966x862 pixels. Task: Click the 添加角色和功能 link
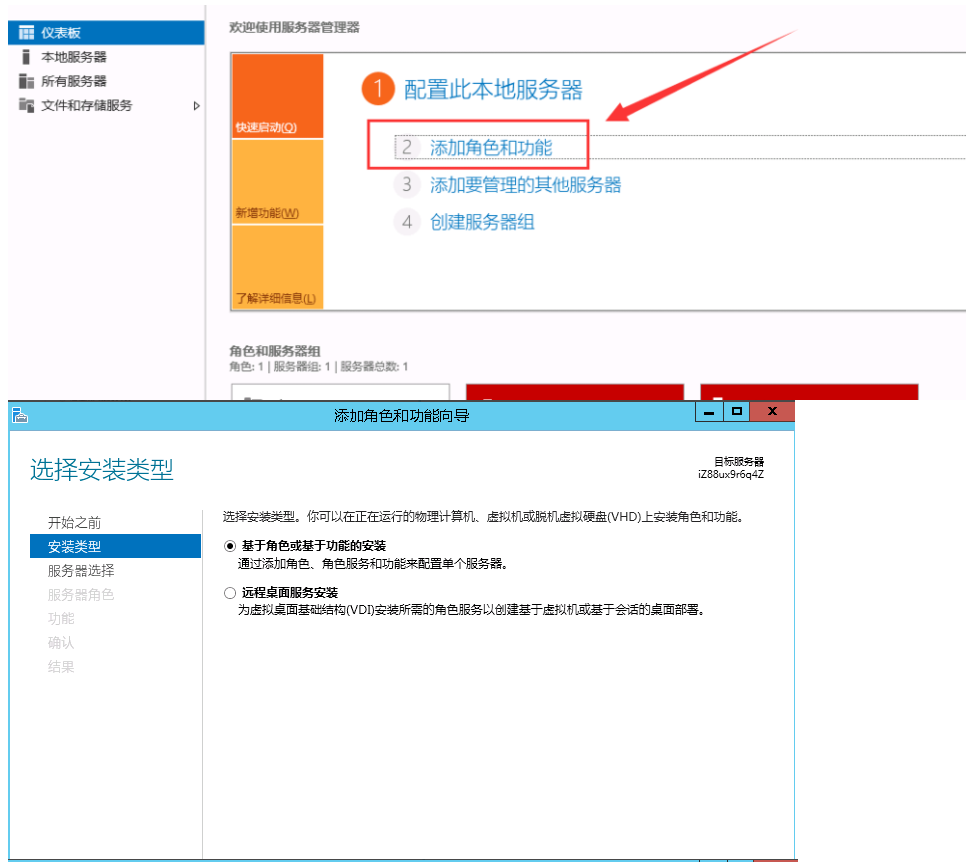490,148
